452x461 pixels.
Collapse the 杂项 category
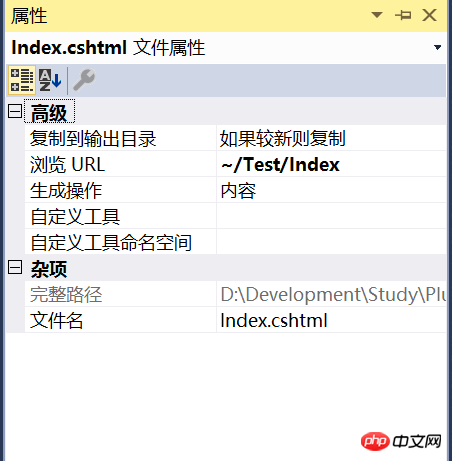coord(15,267)
